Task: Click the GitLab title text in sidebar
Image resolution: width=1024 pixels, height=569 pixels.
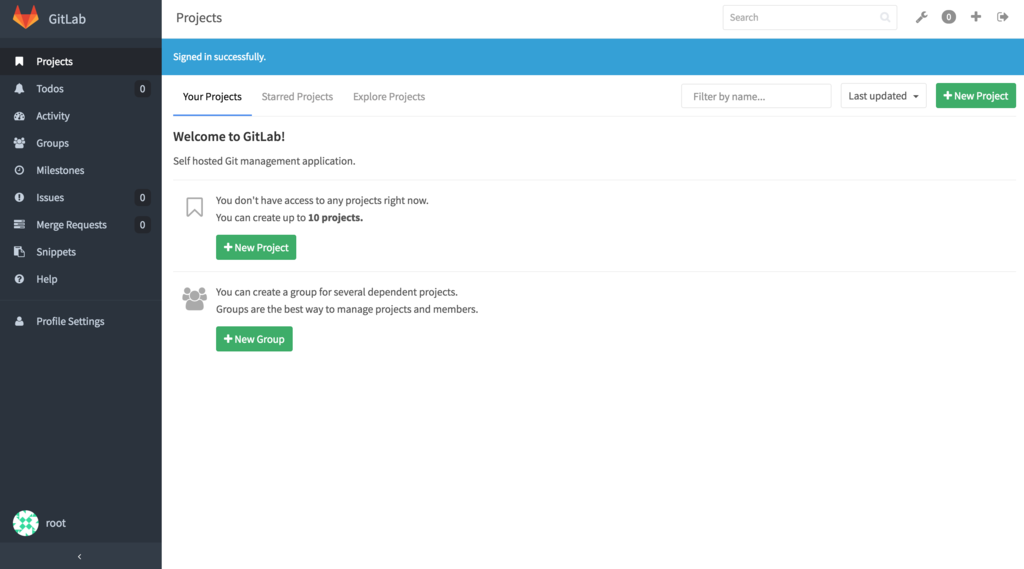Action: 67,19
